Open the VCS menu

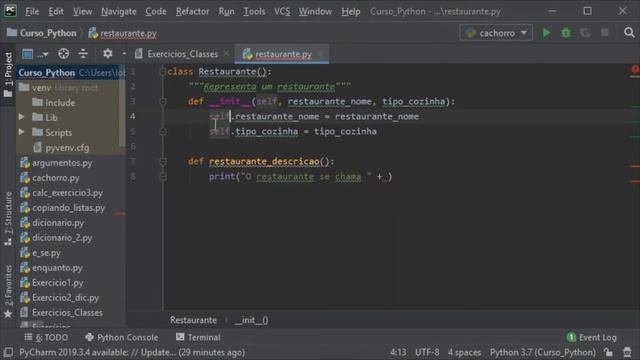click(282, 11)
